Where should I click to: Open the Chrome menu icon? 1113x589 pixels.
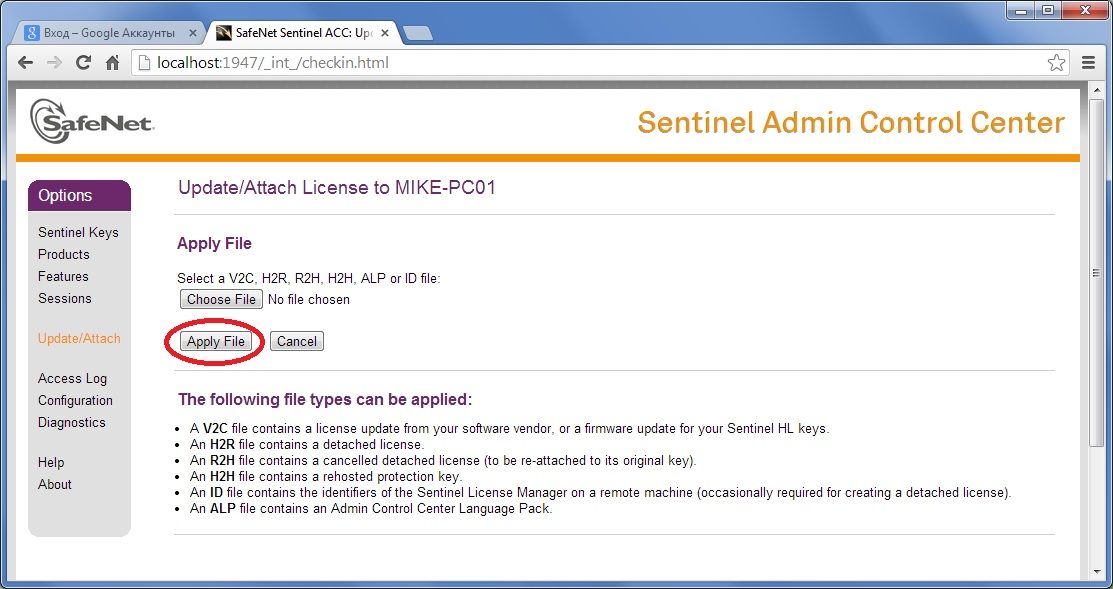click(1089, 63)
